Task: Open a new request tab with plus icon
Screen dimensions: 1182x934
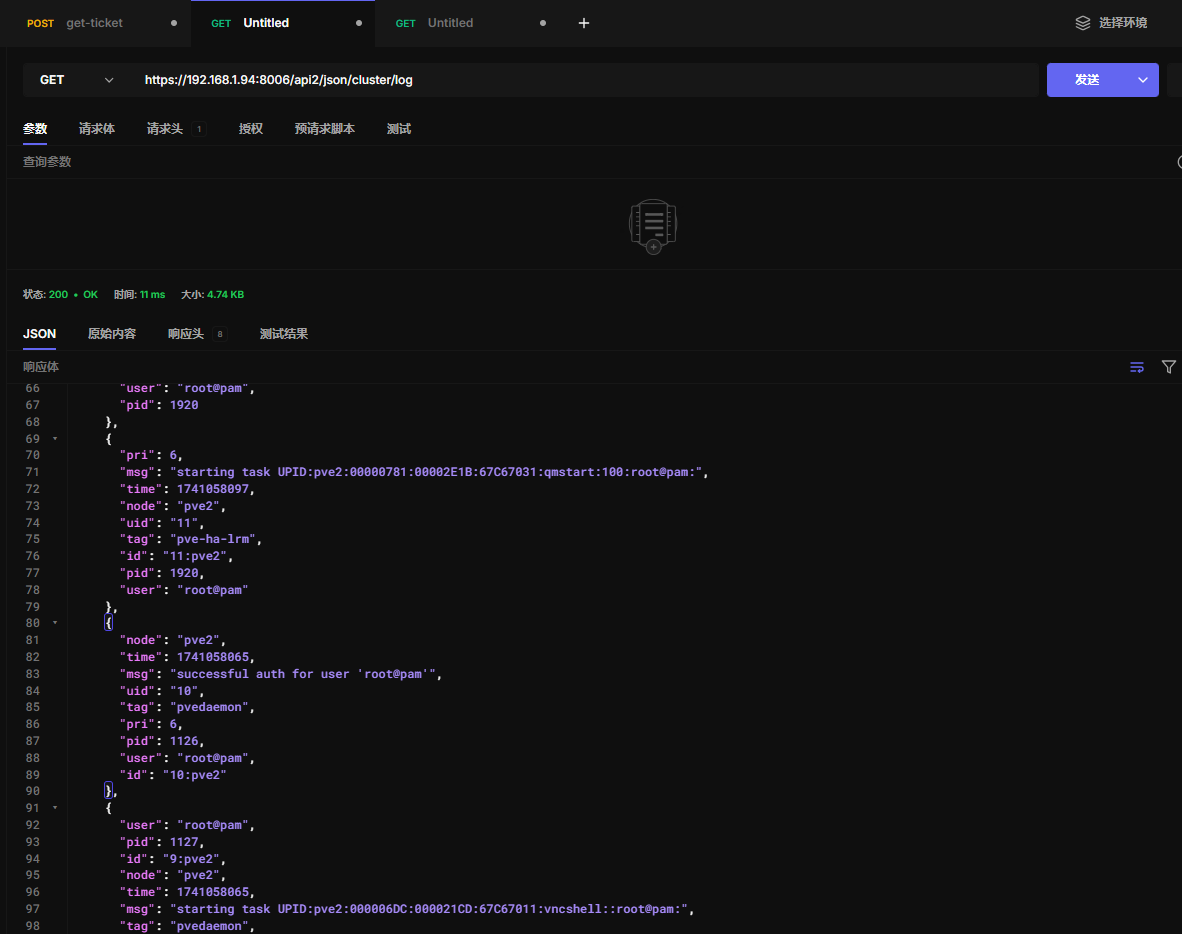Action: pyautogui.click(x=584, y=23)
